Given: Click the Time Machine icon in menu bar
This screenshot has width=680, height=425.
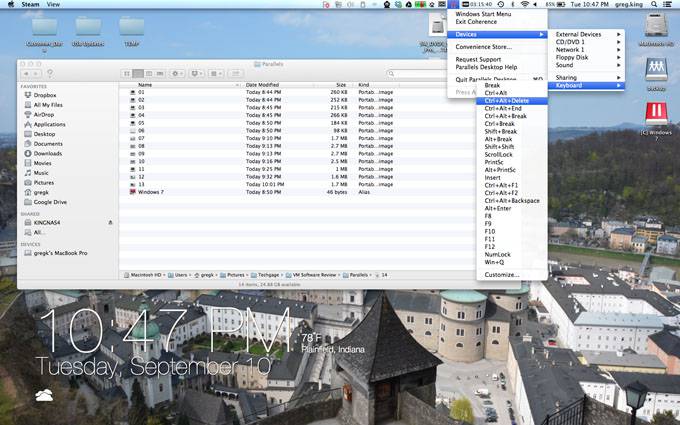Looking at the screenshot, I should (x=500, y=4).
